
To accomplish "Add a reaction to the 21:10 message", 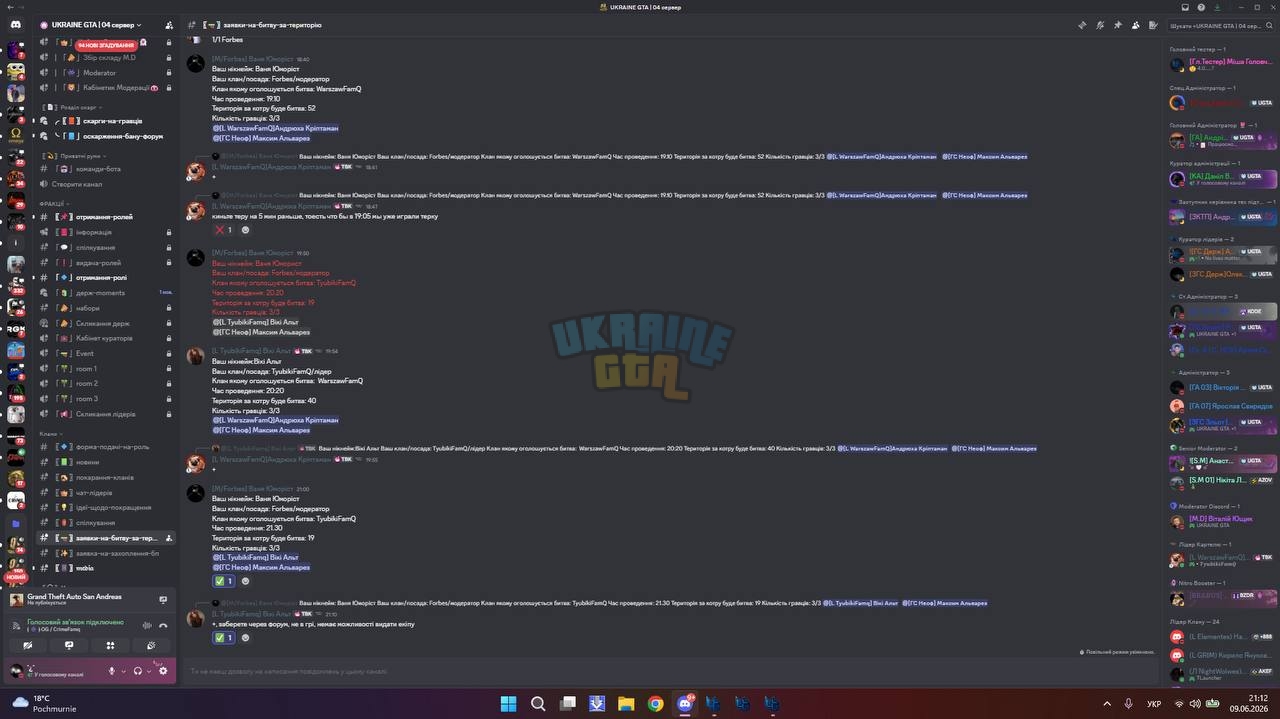I will pyautogui.click(x=245, y=638).
